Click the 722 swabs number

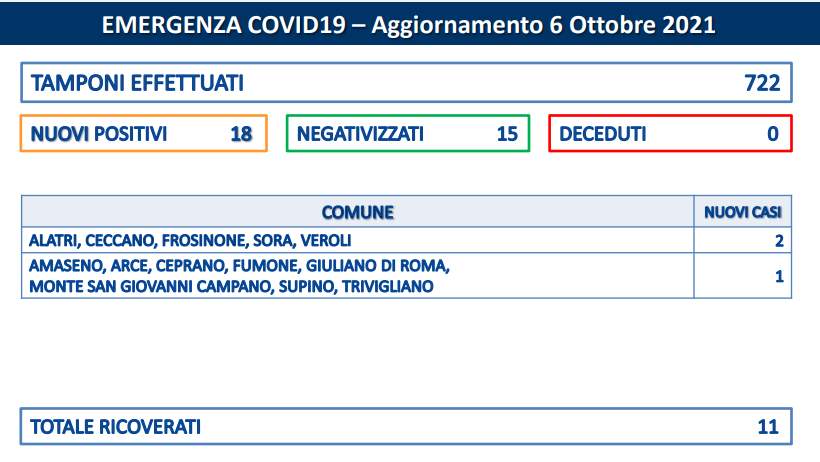coord(762,83)
